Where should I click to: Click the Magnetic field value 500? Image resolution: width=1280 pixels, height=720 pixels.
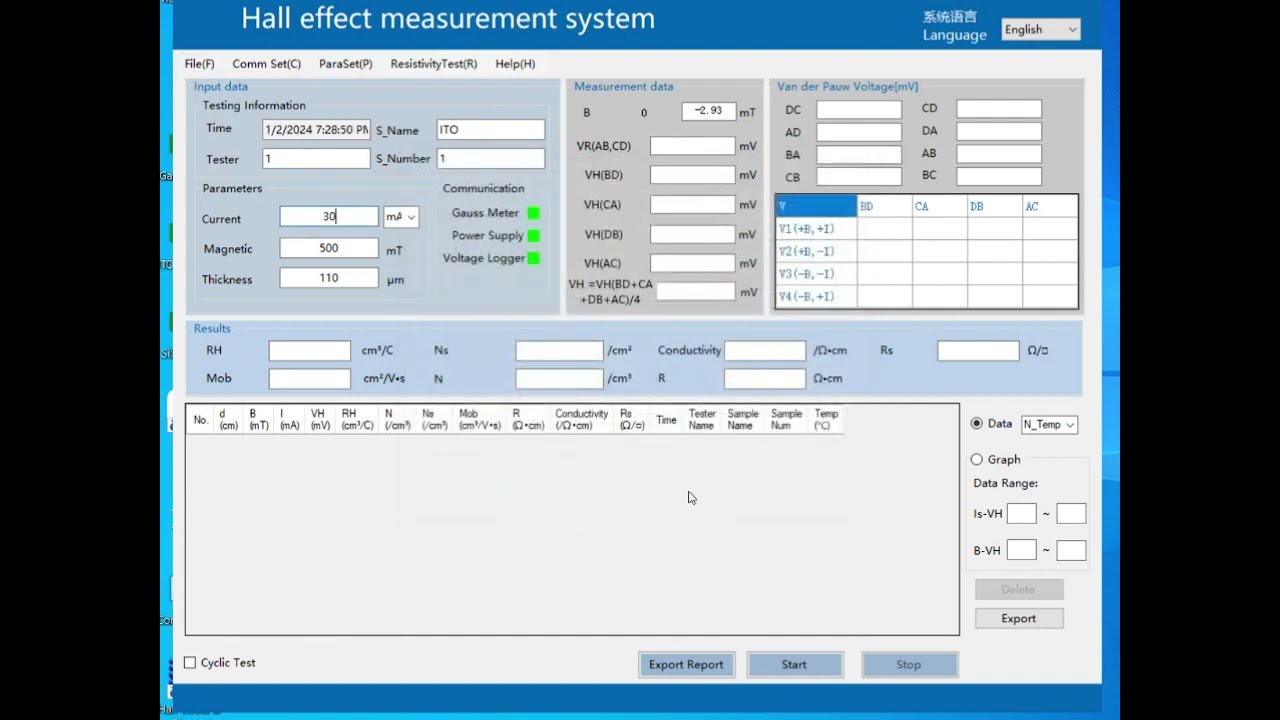click(329, 248)
